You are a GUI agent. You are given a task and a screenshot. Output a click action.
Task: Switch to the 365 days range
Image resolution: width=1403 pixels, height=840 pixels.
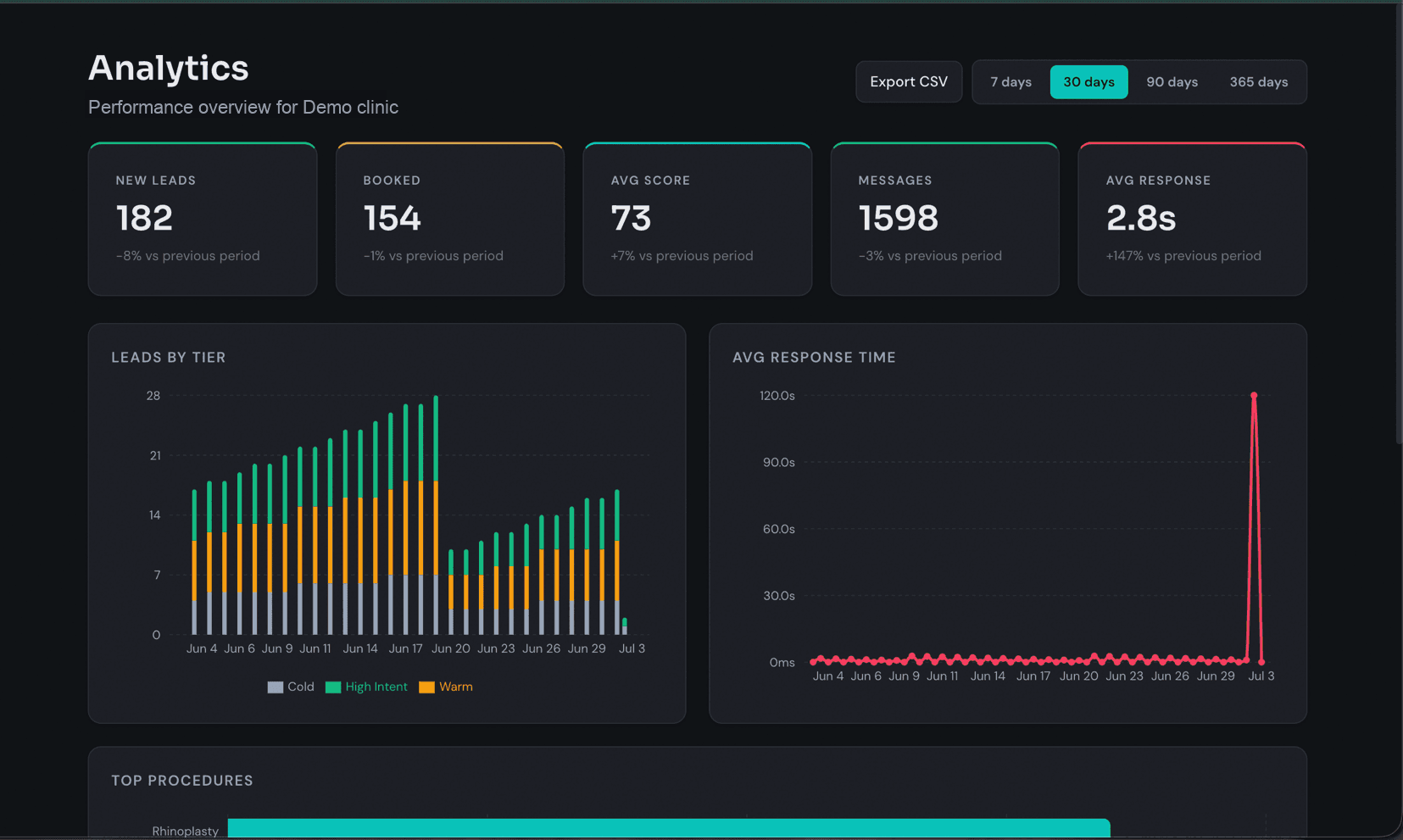pyautogui.click(x=1258, y=82)
